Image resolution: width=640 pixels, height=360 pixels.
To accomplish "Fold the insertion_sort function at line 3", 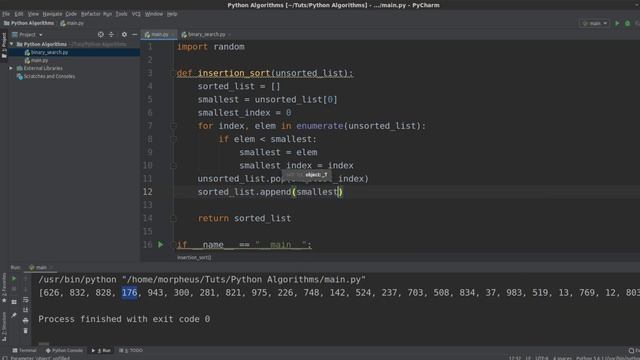I will [173, 73].
